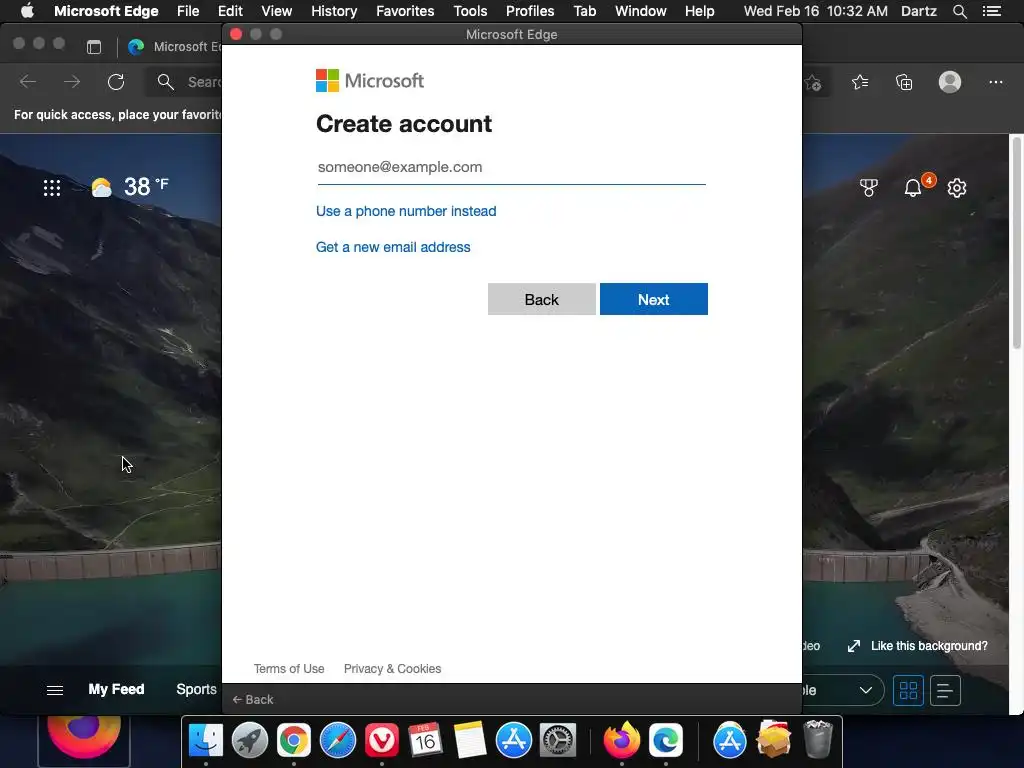Open the Edge tab actions menu icon
This screenshot has height=768, width=1024.
click(x=94, y=46)
